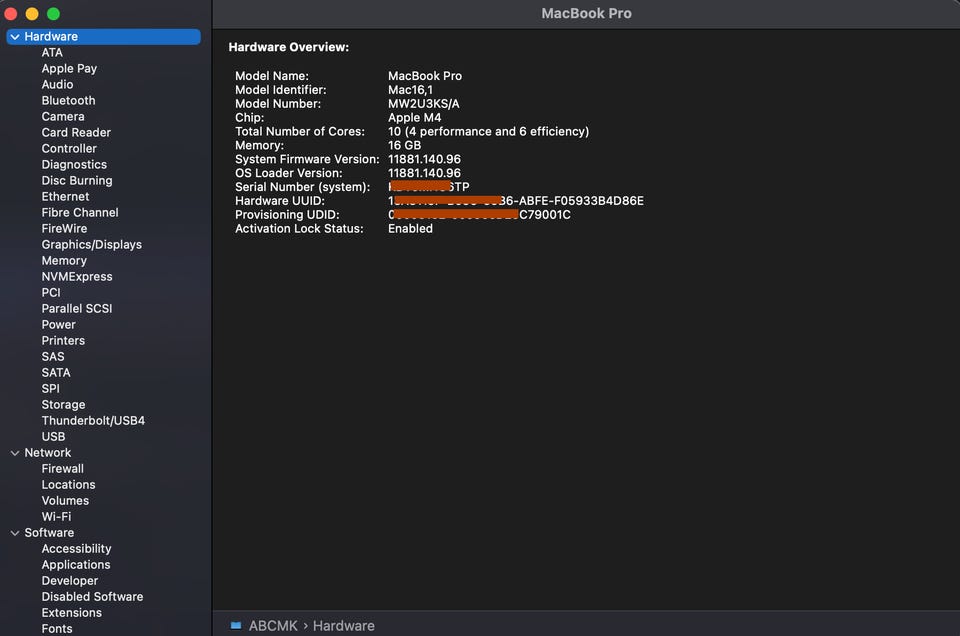Open the NVMExpress hardware item
This screenshot has width=960, height=636.
tap(77, 277)
